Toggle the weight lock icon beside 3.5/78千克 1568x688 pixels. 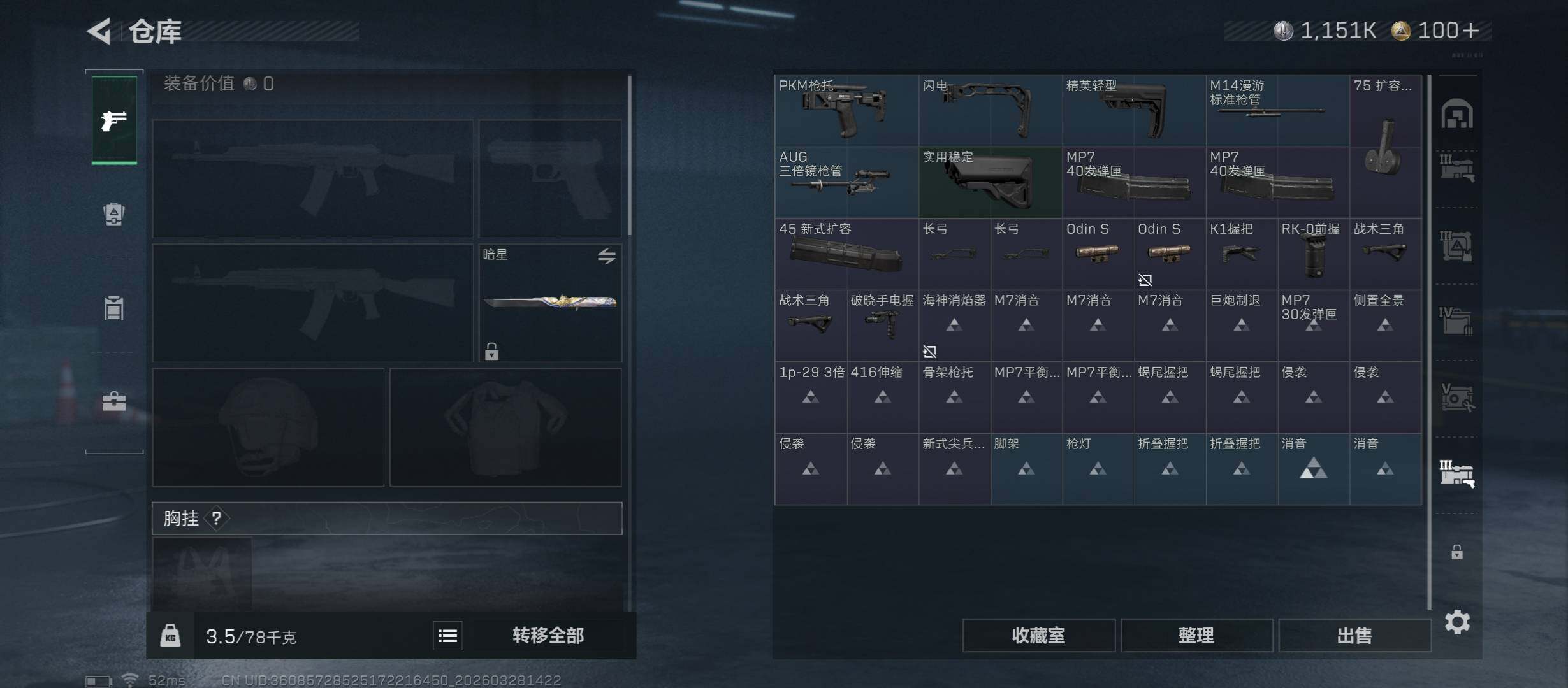(x=170, y=636)
